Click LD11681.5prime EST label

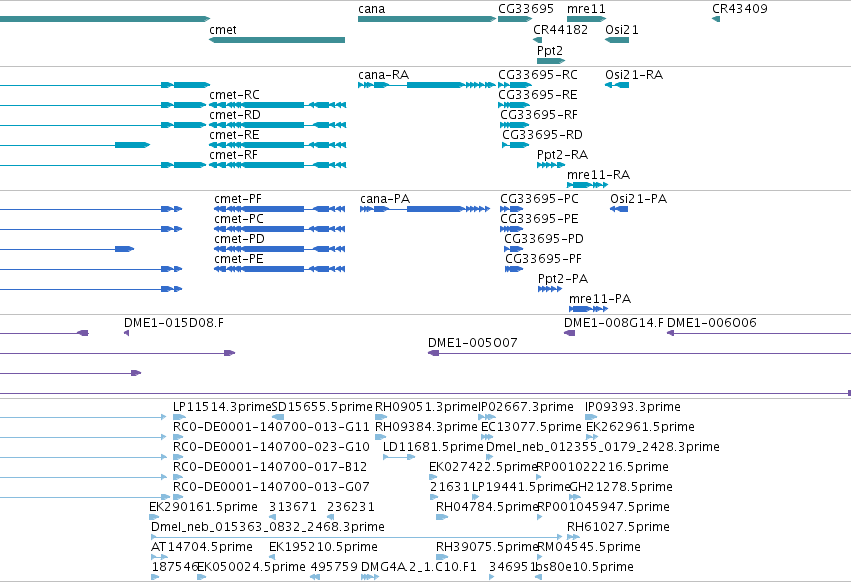[x=433, y=447]
